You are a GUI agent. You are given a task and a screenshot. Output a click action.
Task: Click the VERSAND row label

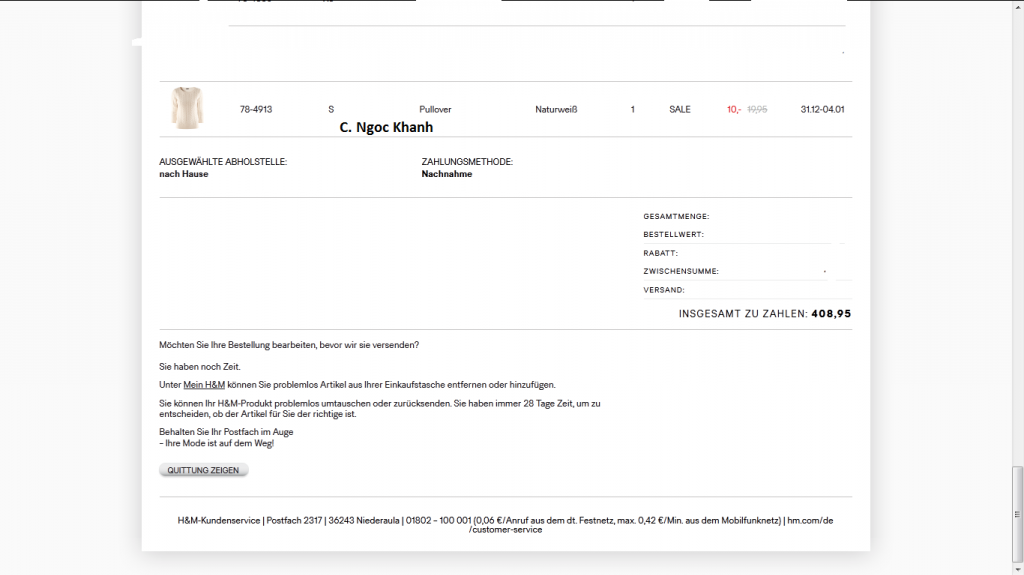click(664, 290)
